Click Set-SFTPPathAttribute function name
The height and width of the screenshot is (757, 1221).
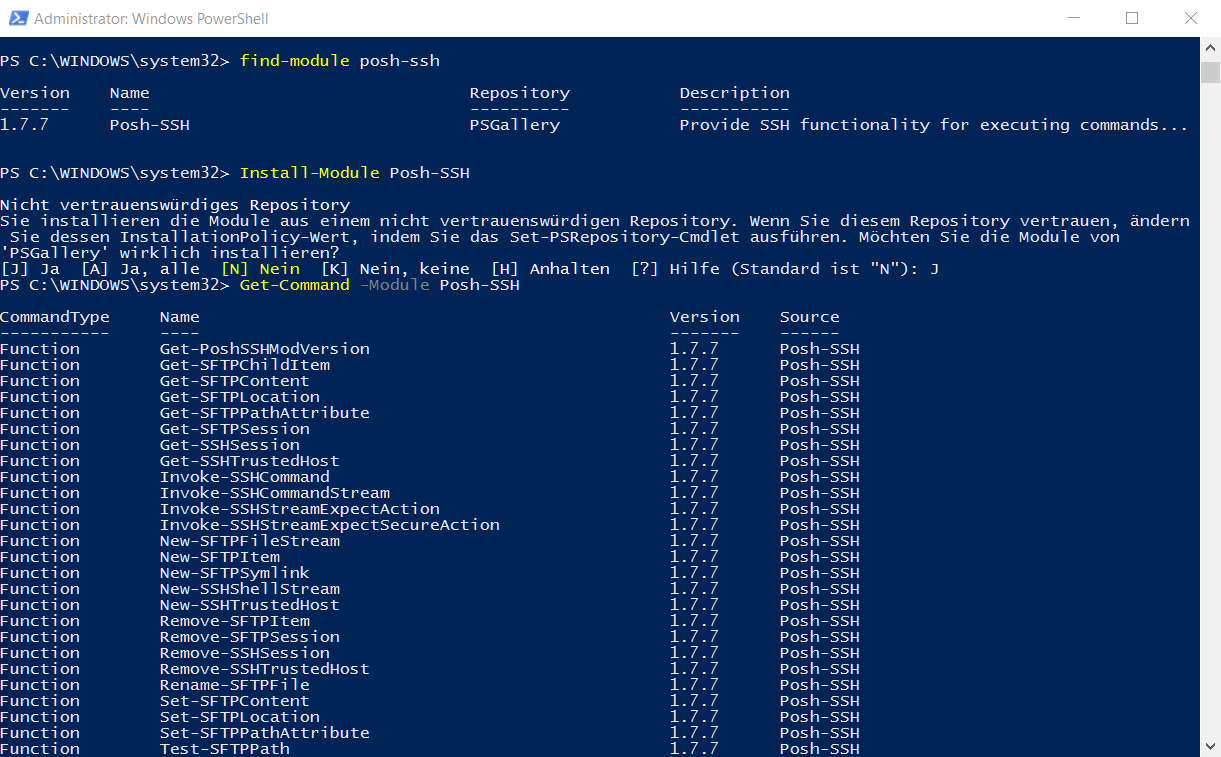265,733
